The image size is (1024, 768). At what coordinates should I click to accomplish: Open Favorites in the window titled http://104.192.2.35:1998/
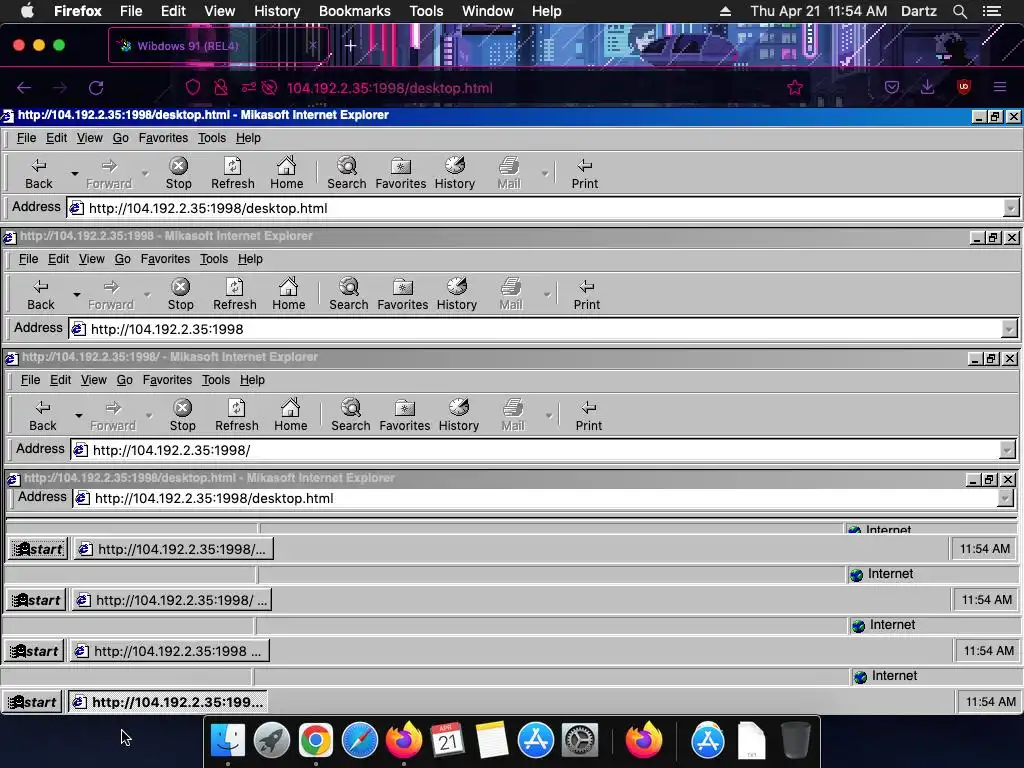404,415
